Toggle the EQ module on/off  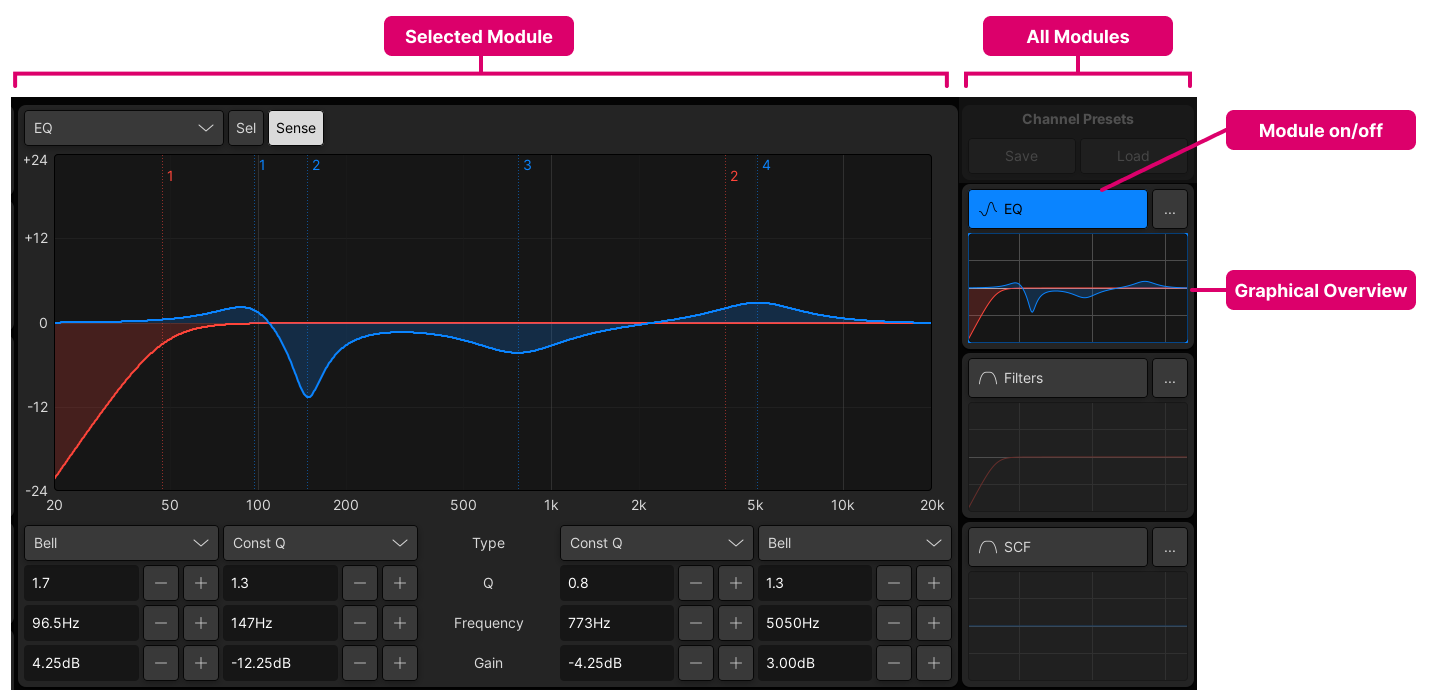(x=1057, y=209)
